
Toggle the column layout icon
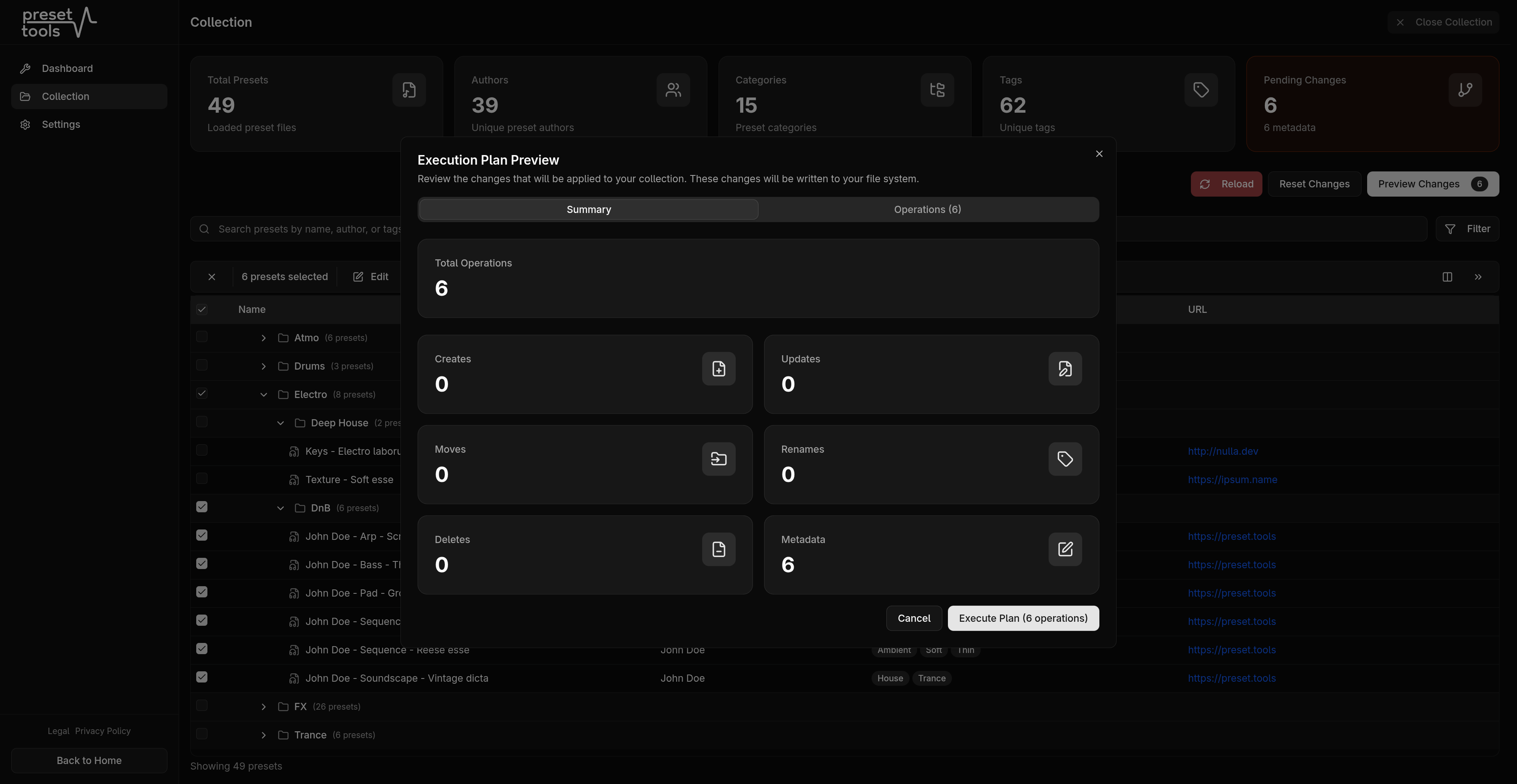coord(1447,277)
